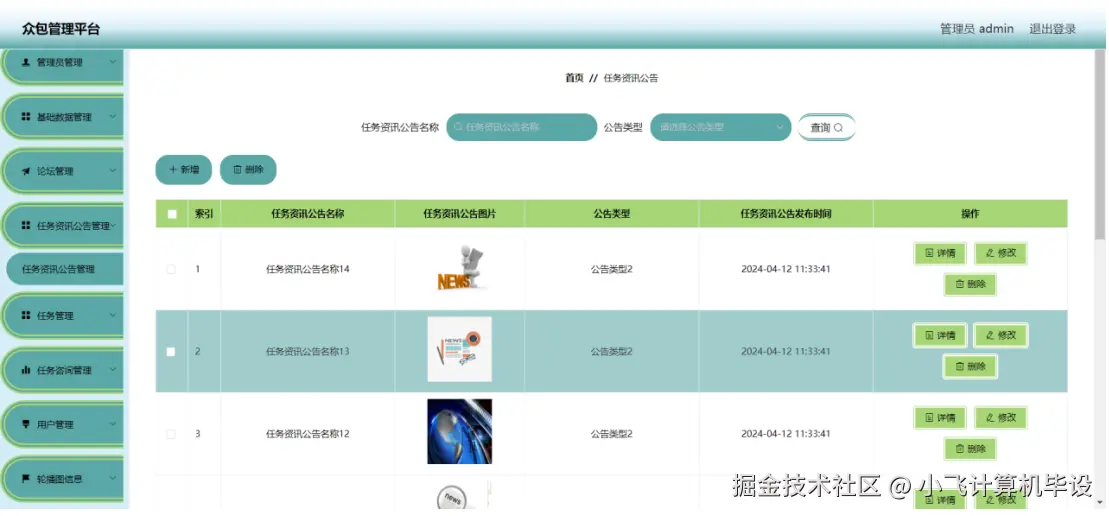Click the plus icon on 新增 button

tap(173, 170)
